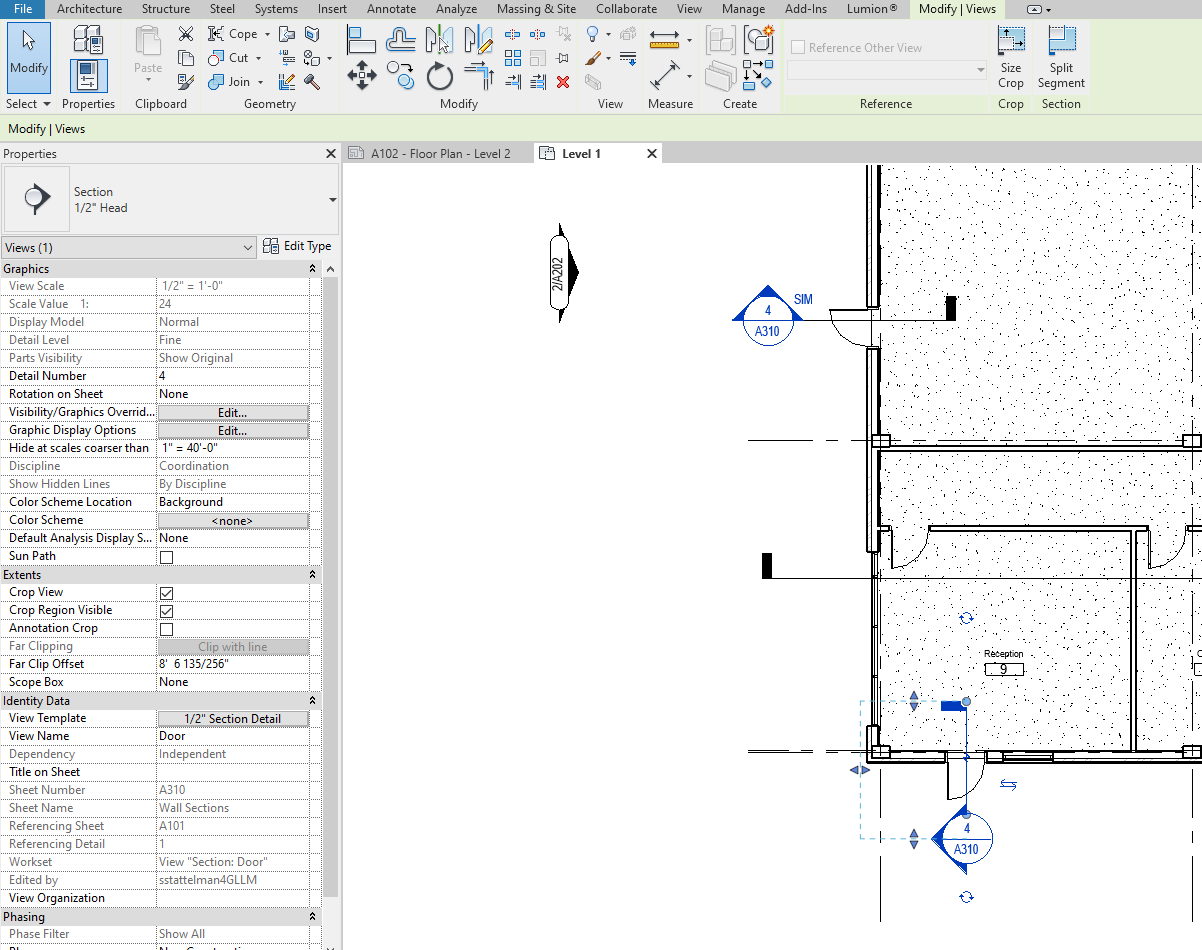This screenshot has width=1202, height=950.
Task: Activate the Rotate tool
Action: click(x=440, y=75)
